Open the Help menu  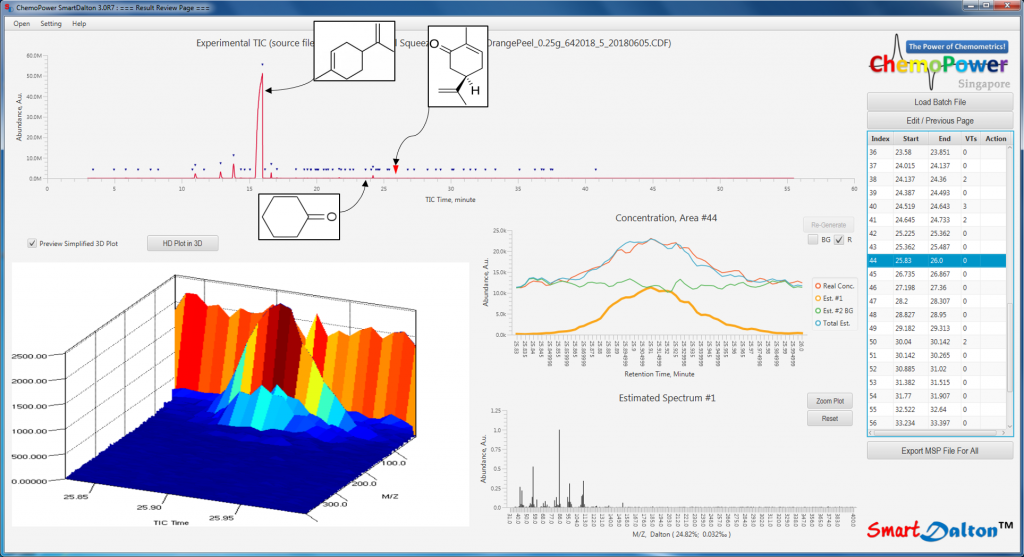pyautogui.click(x=79, y=23)
